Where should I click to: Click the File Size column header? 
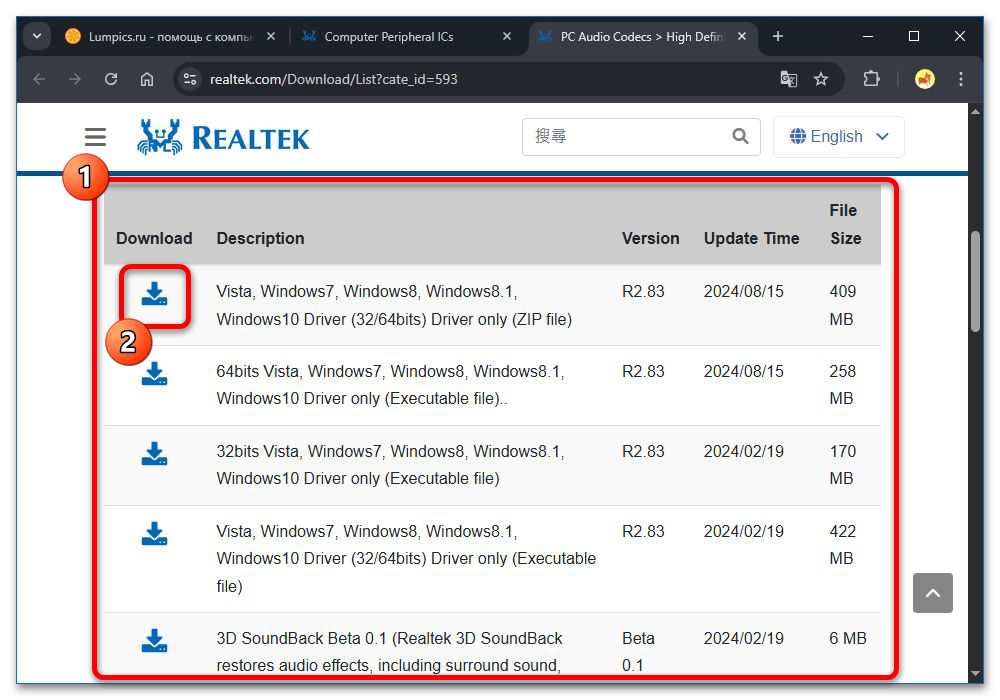pyautogui.click(x=845, y=224)
